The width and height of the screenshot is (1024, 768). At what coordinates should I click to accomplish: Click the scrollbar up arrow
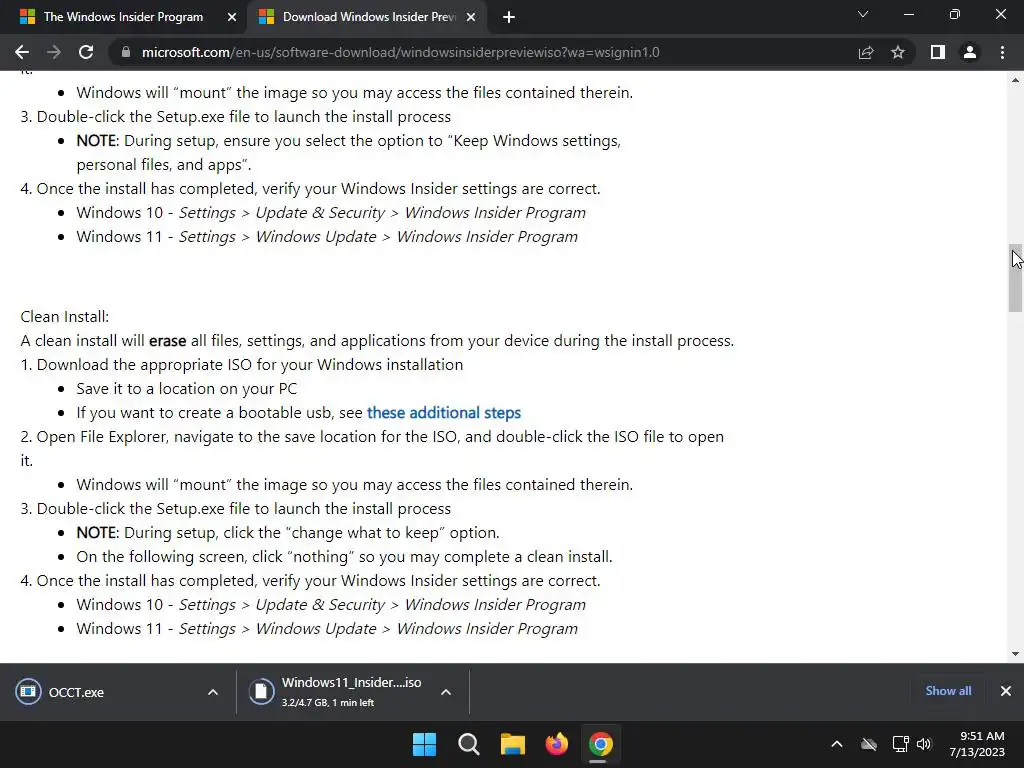(1015, 80)
